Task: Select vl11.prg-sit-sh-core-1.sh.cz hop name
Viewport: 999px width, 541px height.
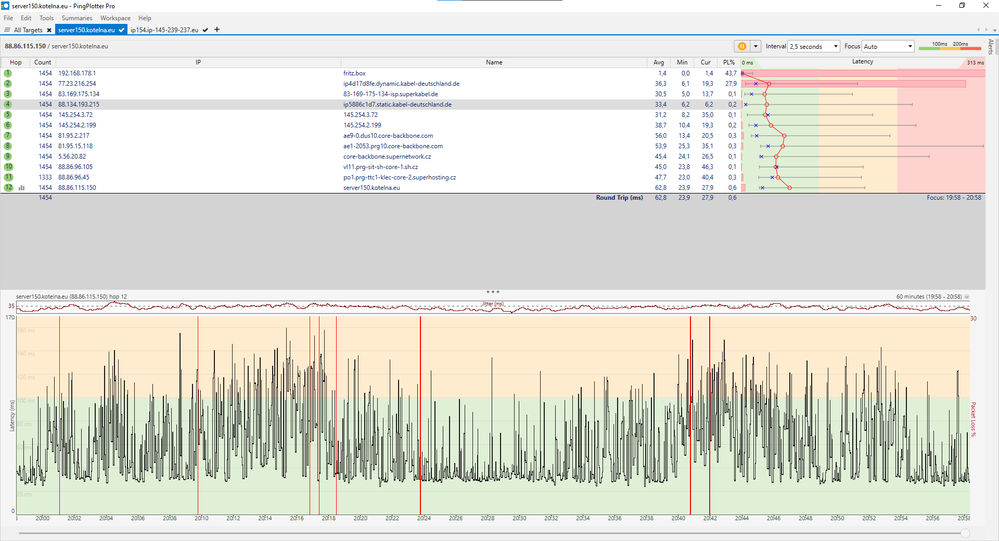Action: pyautogui.click(x=380, y=167)
